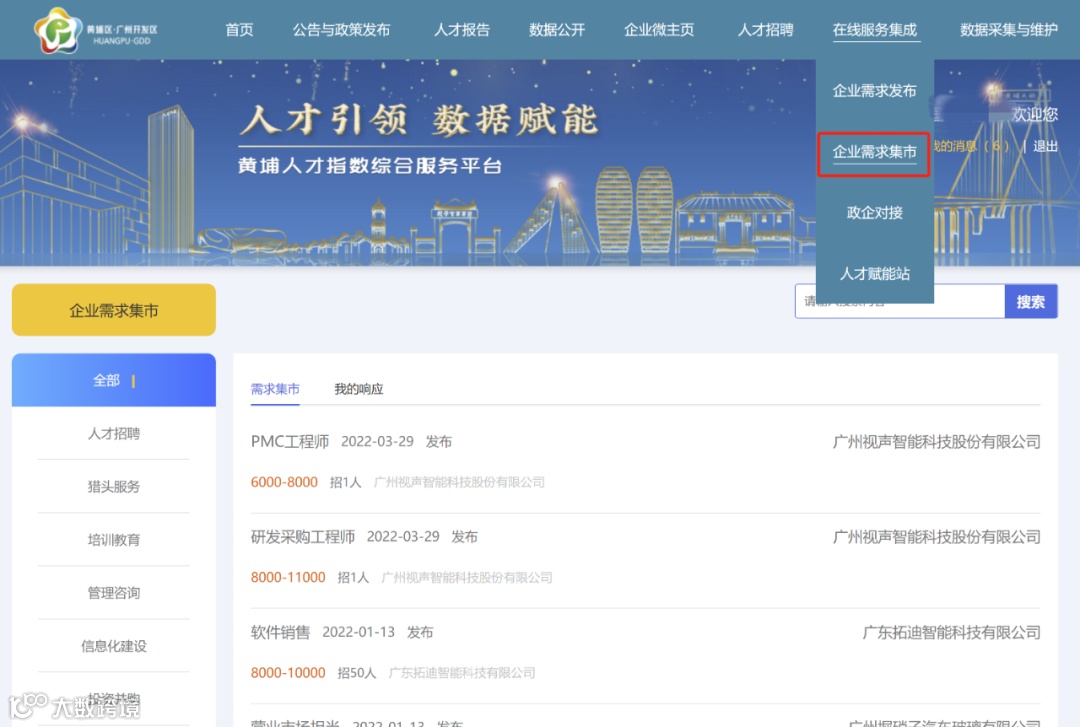Click the yellow 企业需求集市 button
The width and height of the screenshot is (1080, 727).
[x=114, y=310]
